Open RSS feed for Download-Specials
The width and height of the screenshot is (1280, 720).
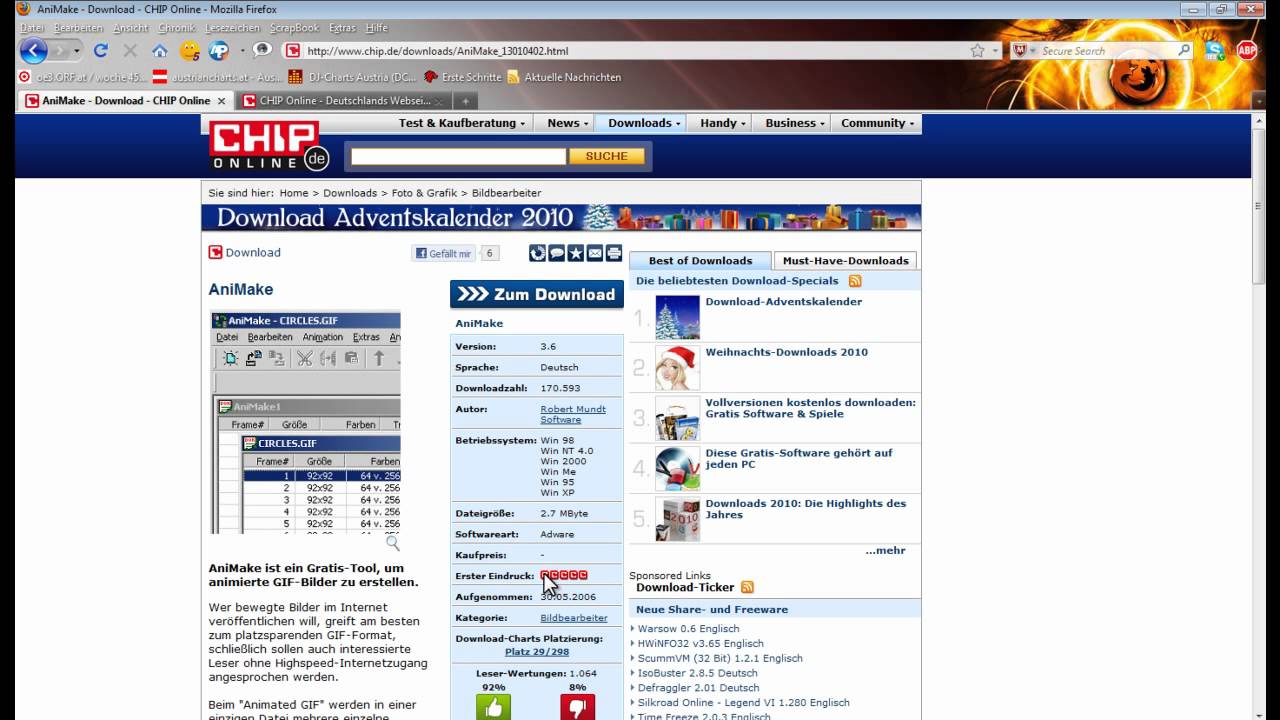pyautogui.click(x=855, y=281)
